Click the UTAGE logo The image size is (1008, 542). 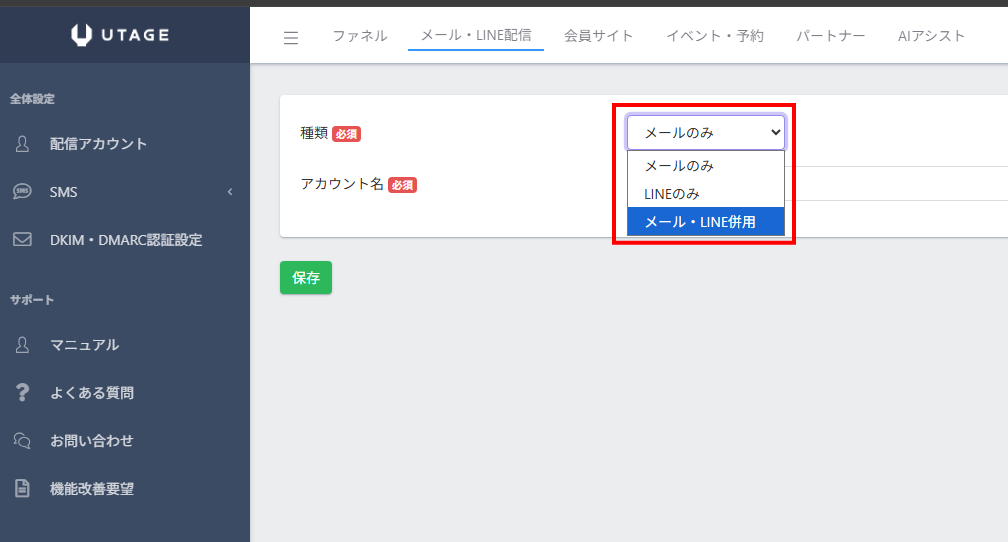120,36
